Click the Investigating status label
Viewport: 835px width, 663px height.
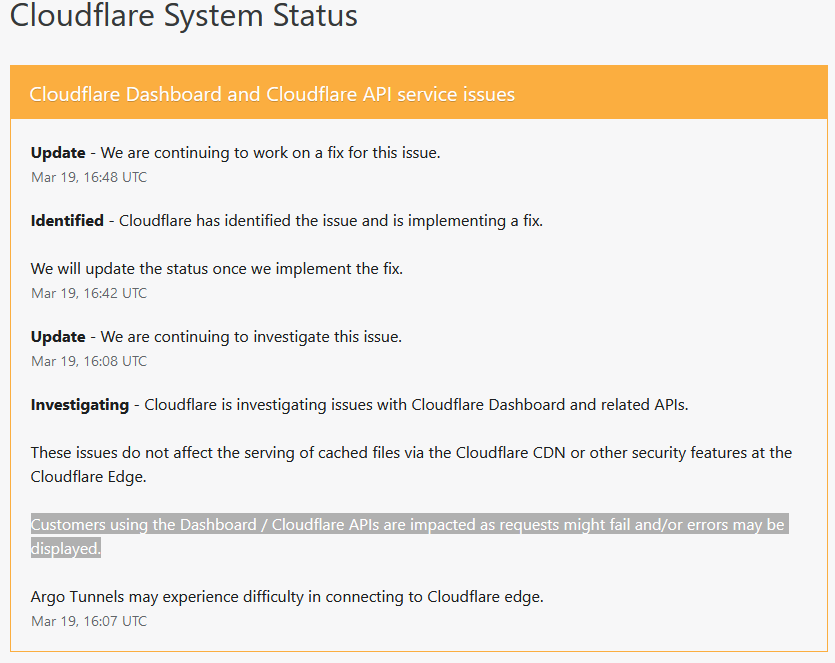[80, 405]
